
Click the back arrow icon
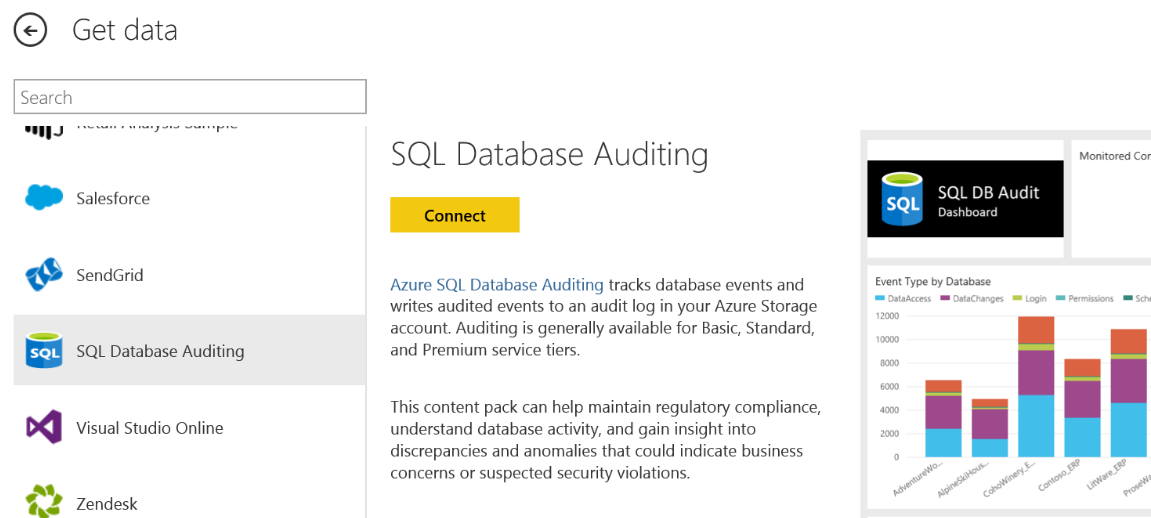click(x=31, y=31)
